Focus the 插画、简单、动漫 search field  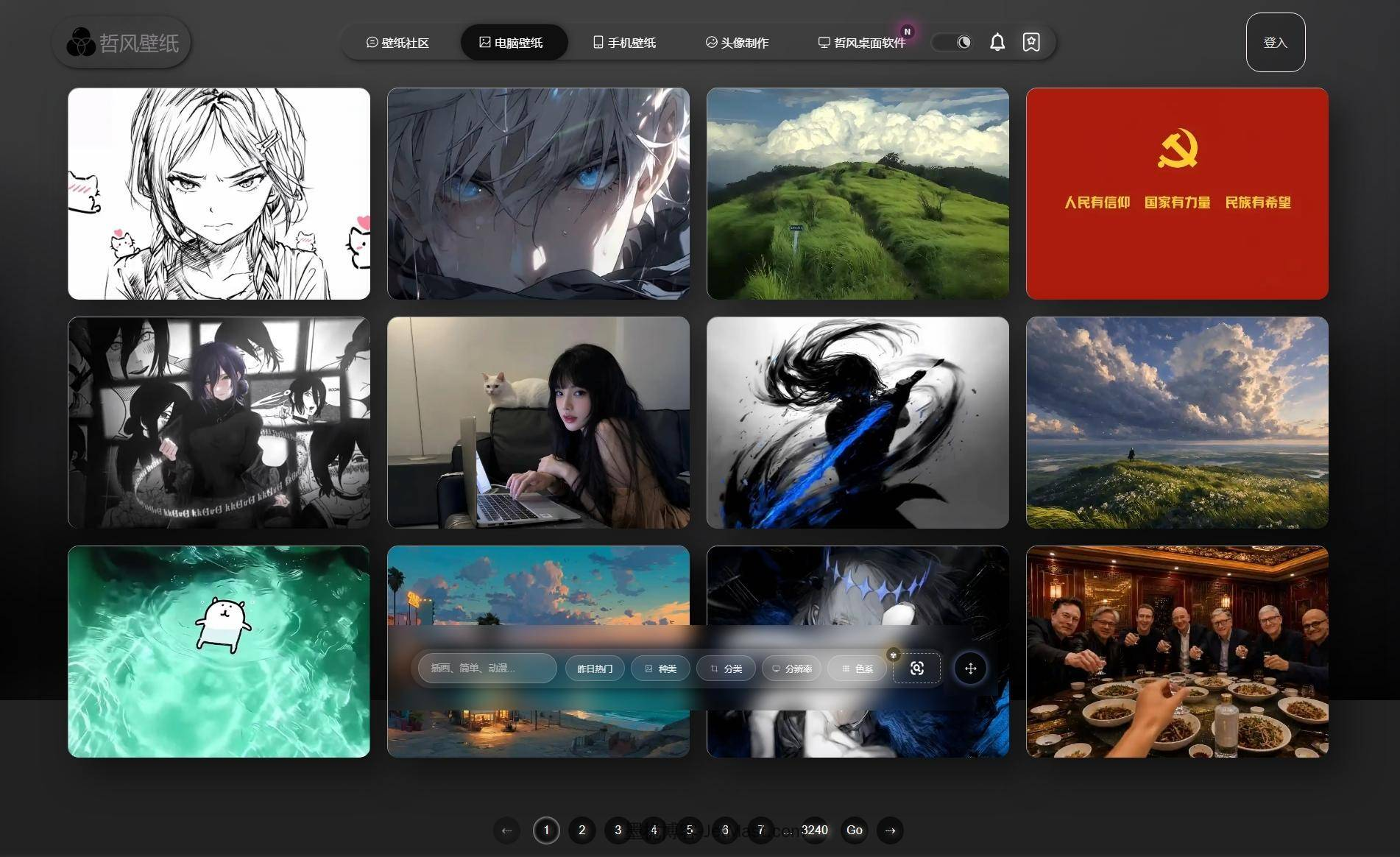[x=487, y=669]
